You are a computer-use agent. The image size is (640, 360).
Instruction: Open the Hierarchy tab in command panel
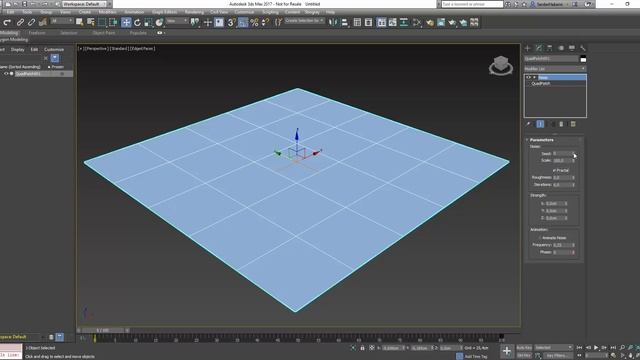pyautogui.click(x=550, y=48)
